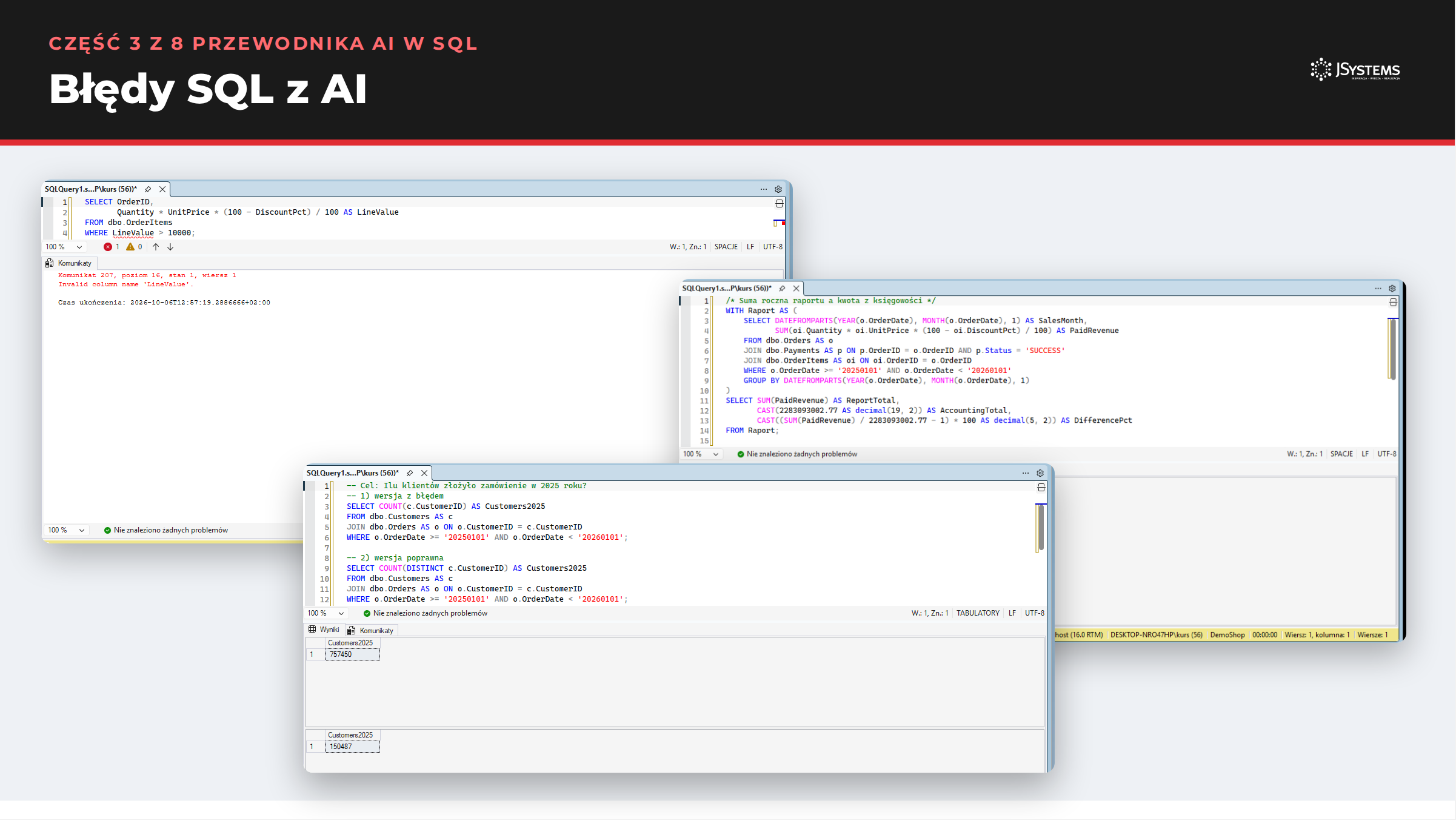Pin the tab in the front Customers2025 query window
Image resolution: width=1456 pixels, height=820 pixels.
[410, 473]
